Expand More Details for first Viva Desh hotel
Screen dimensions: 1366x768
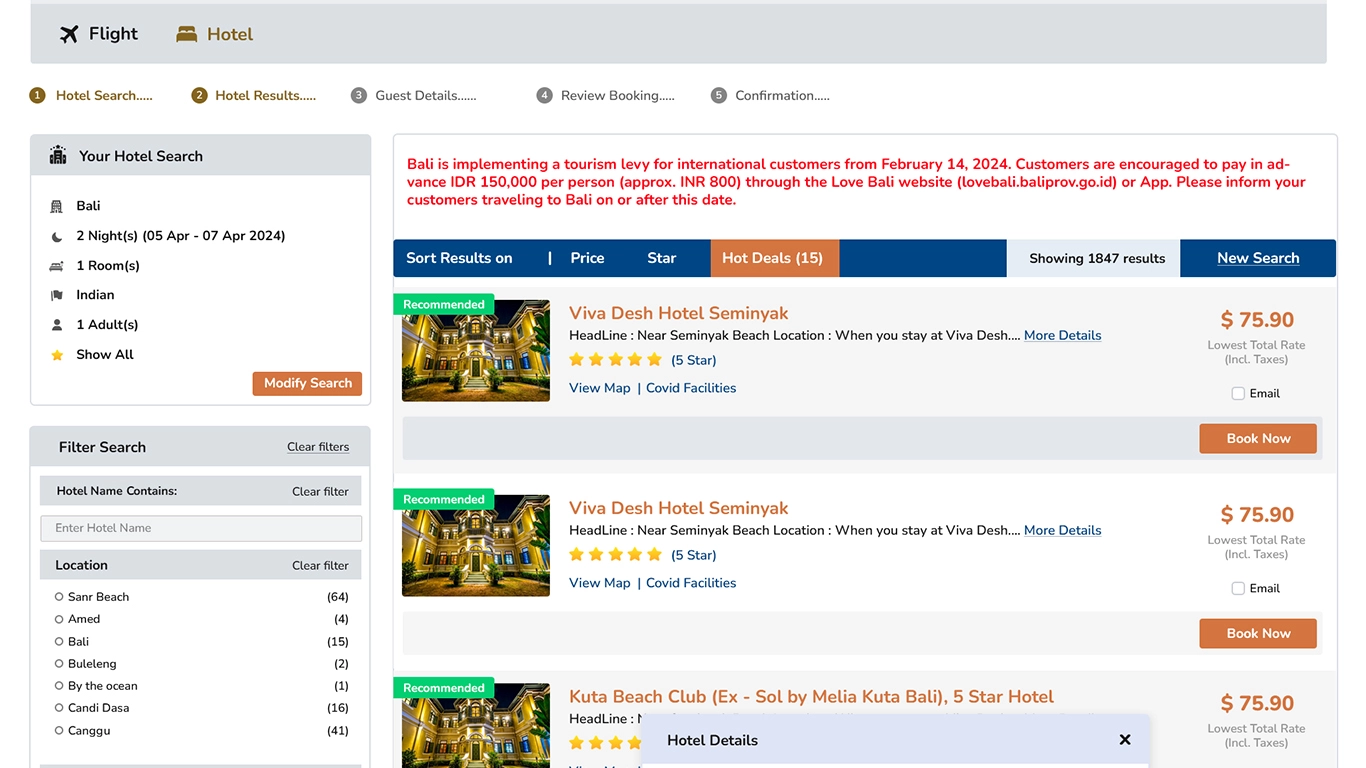(x=1062, y=336)
